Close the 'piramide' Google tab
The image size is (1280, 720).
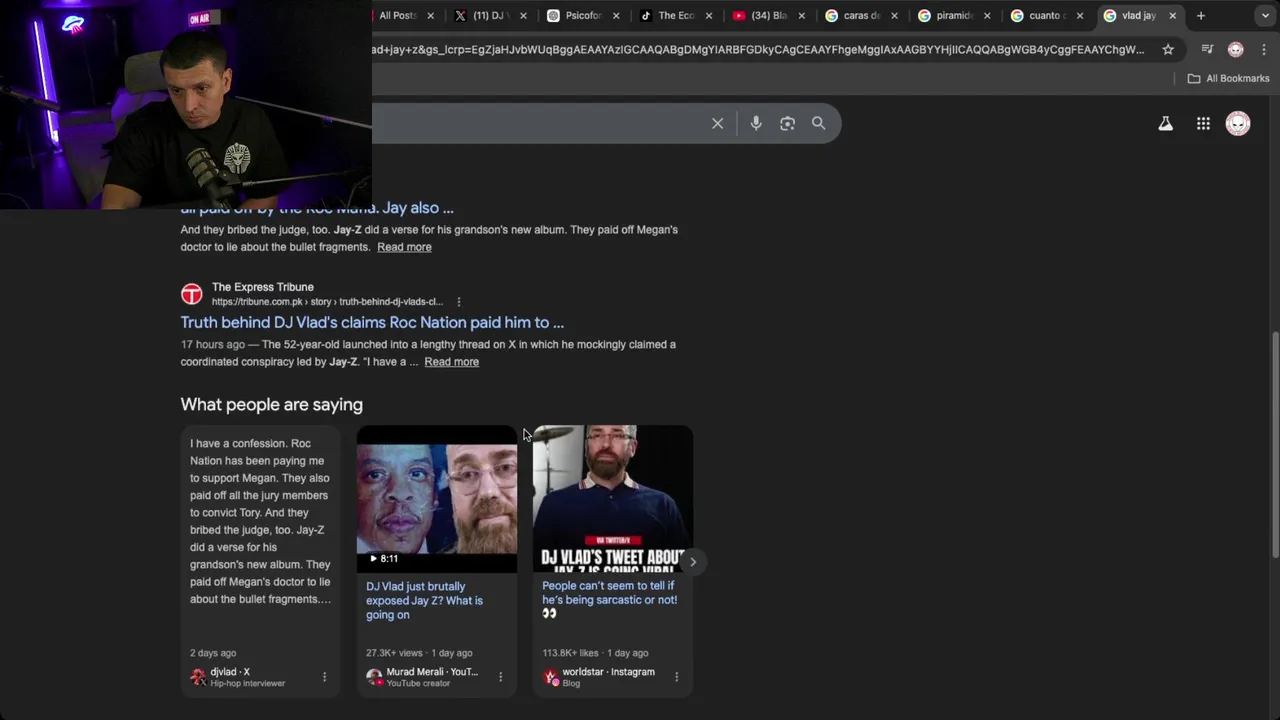987,15
